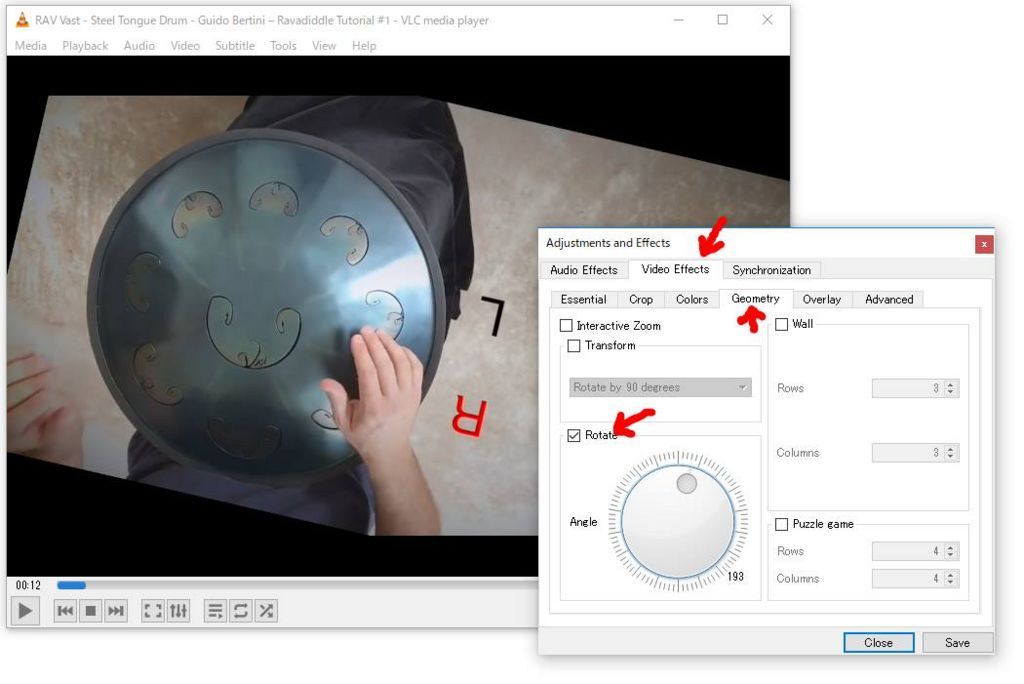Open the Media menu
Viewport: 1024px width, 684px height.
(x=31, y=46)
